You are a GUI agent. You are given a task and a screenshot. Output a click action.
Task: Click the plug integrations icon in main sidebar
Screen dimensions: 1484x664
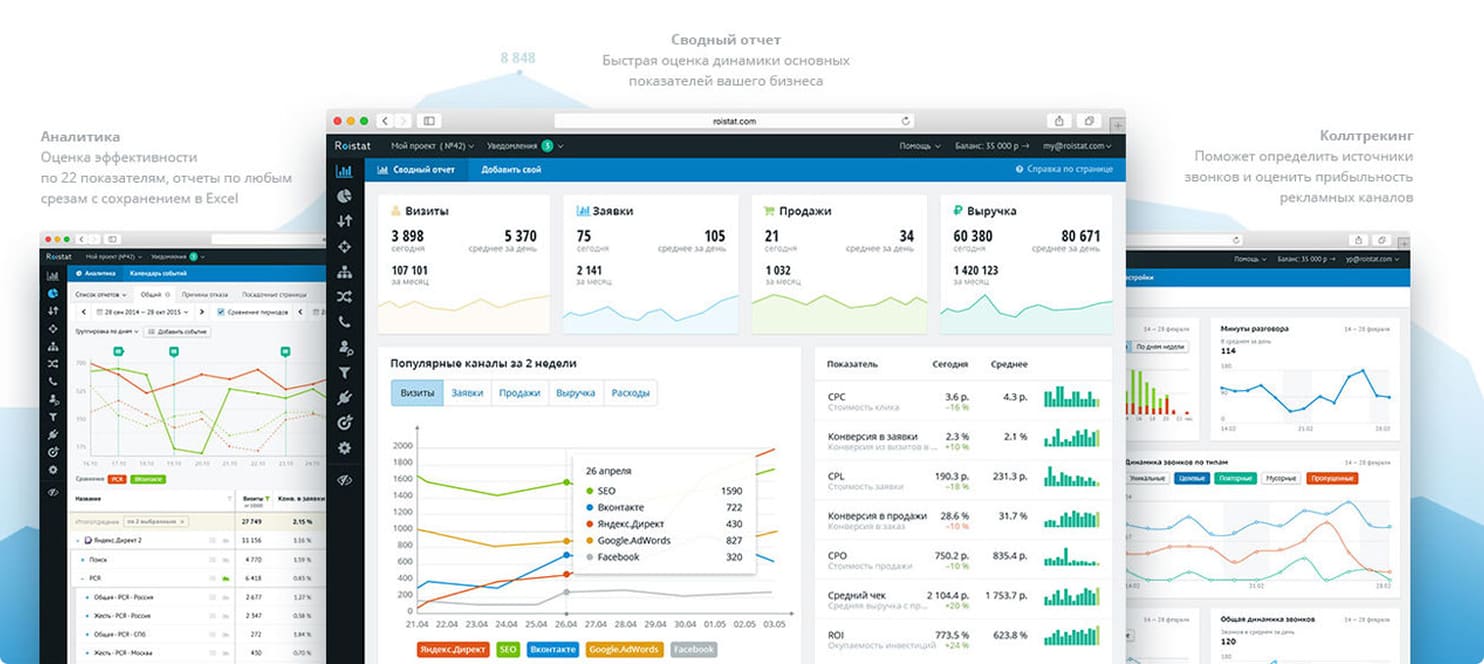[x=344, y=398]
